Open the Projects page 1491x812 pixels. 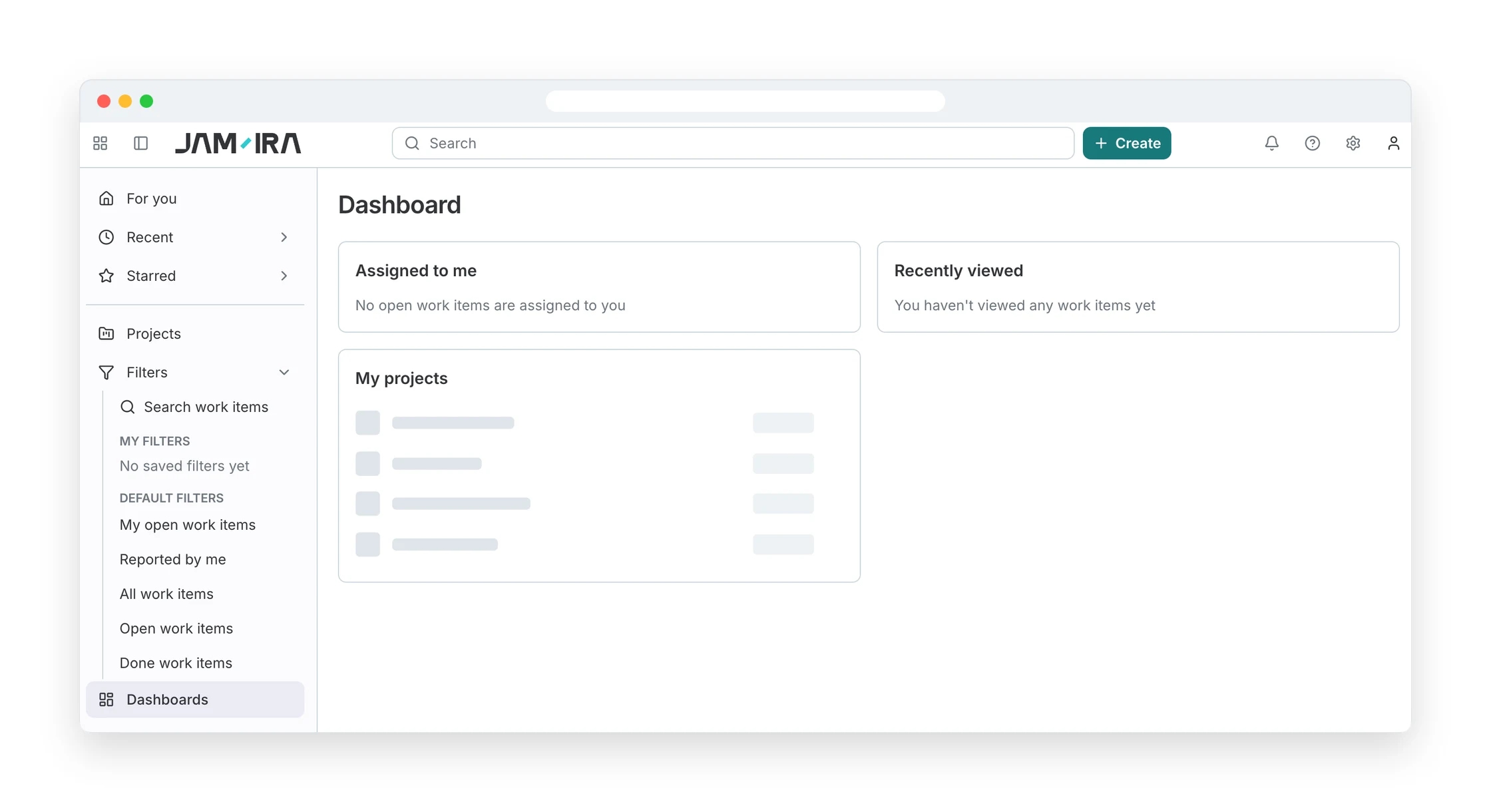(x=195, y=333)
